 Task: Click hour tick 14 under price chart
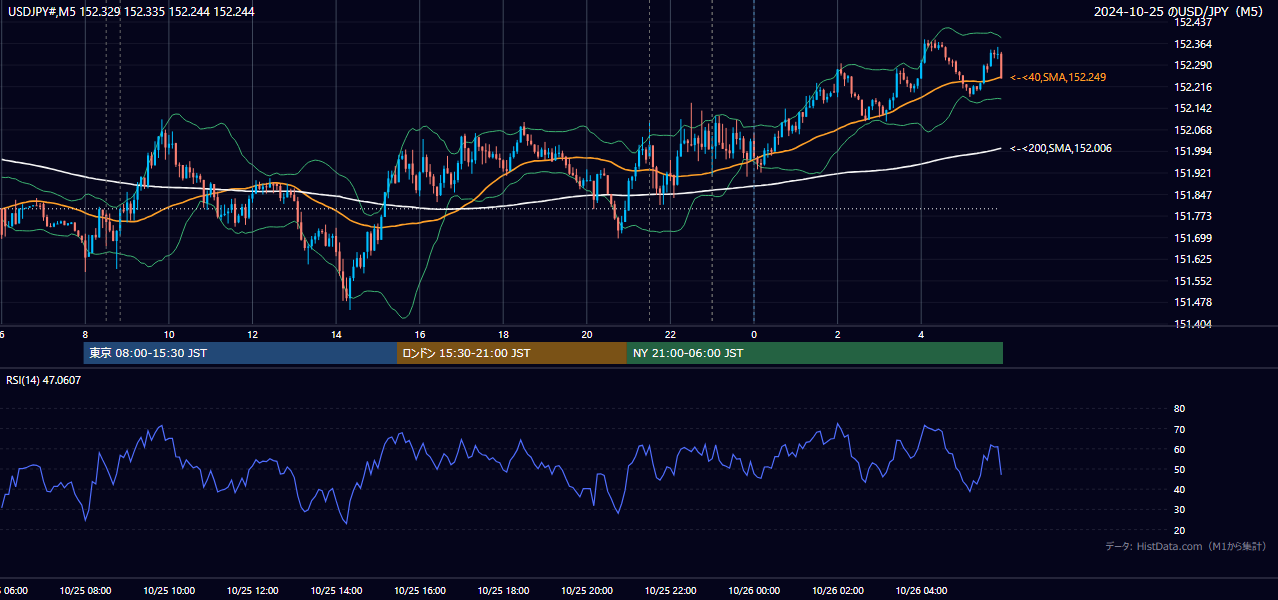point(336,334)
